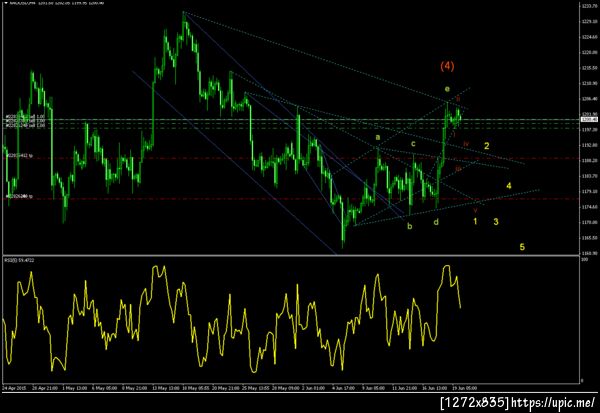Select the red 'ii' subwave label

[458, 99]
